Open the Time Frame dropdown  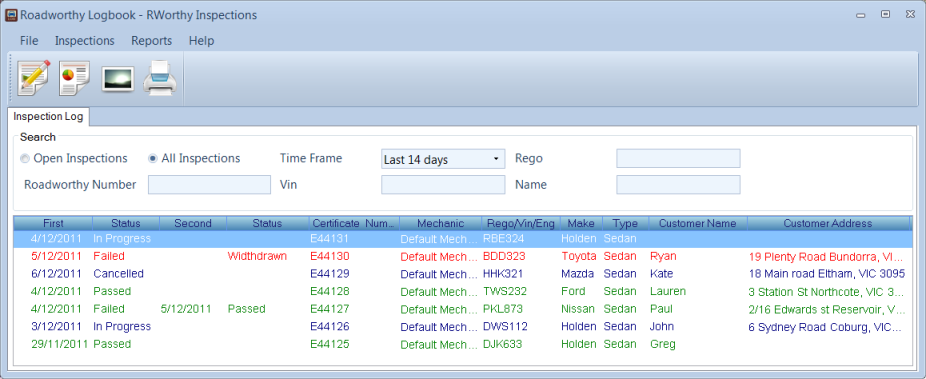443,159
